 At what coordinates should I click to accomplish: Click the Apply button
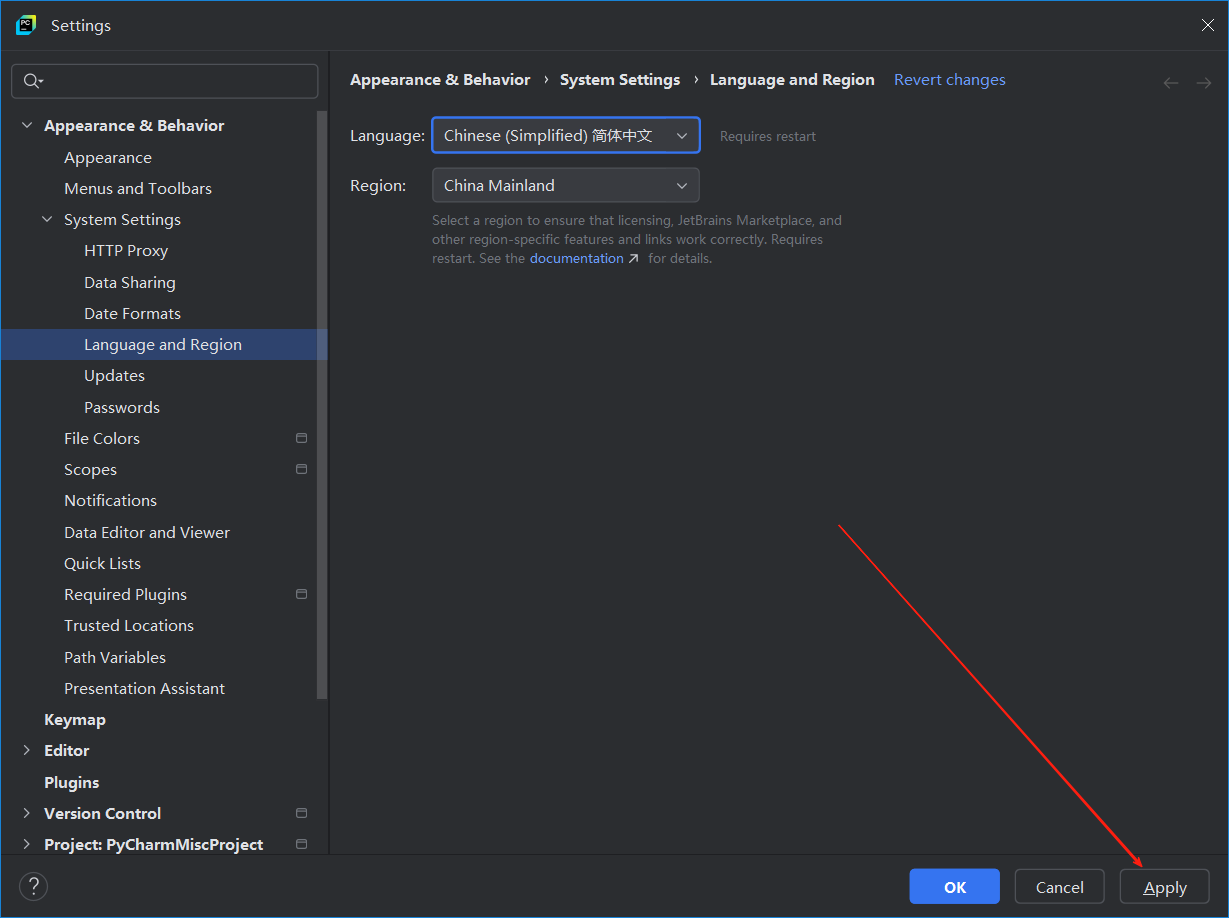[1165, 886]
